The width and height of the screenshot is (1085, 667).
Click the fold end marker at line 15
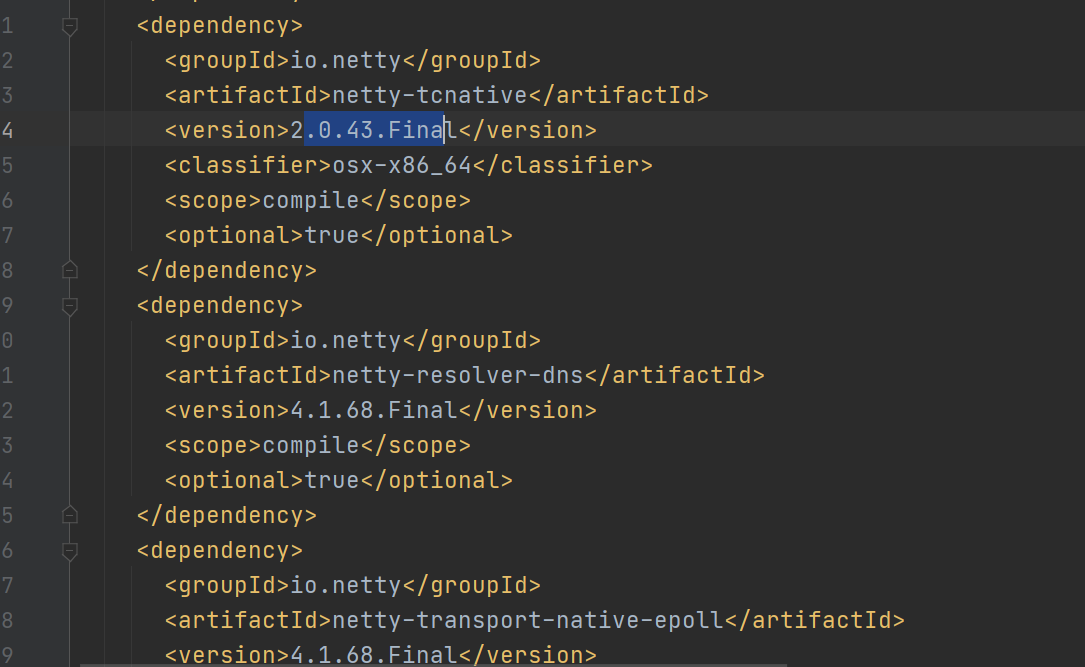click(70, 514)
